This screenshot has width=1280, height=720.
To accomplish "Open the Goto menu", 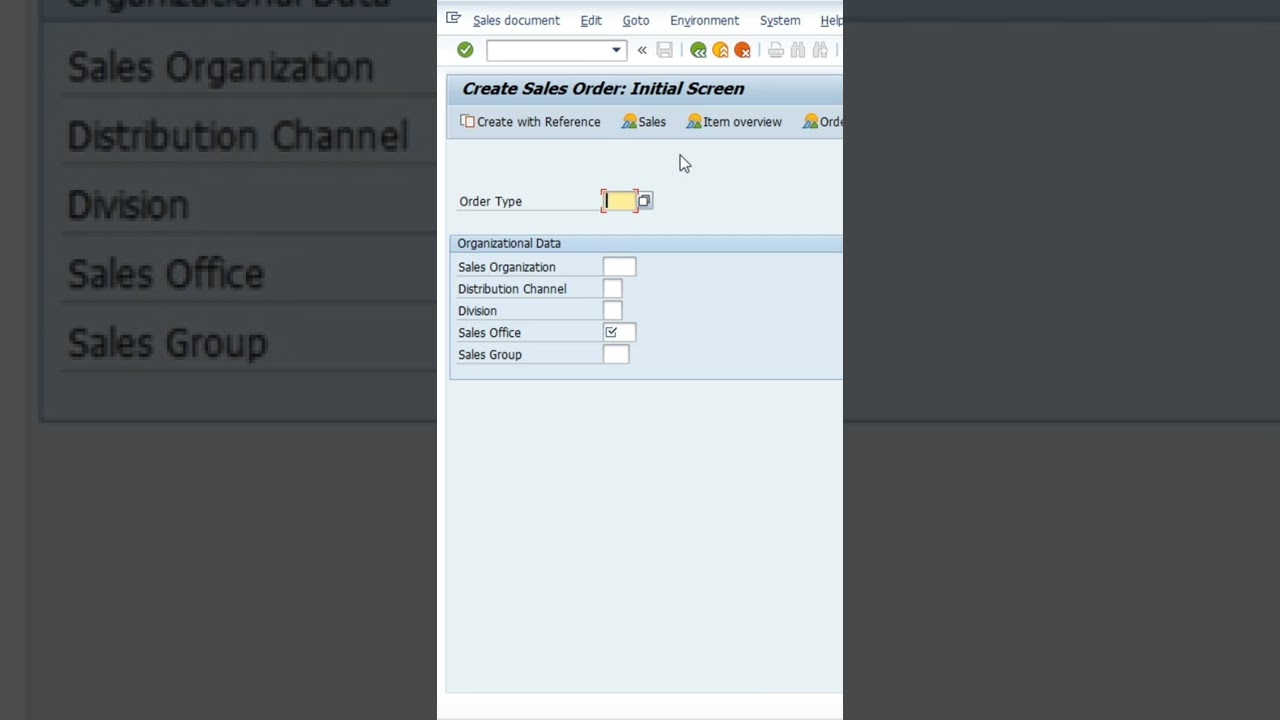I will click(635, 20).
